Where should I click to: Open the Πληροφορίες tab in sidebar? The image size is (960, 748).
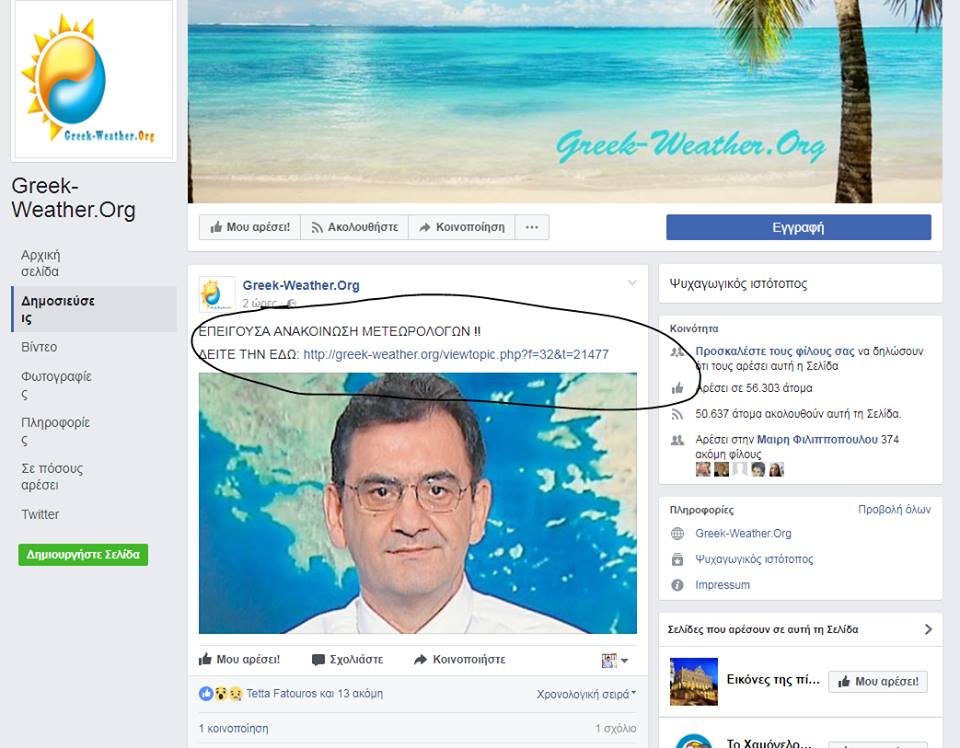[94, 431]
